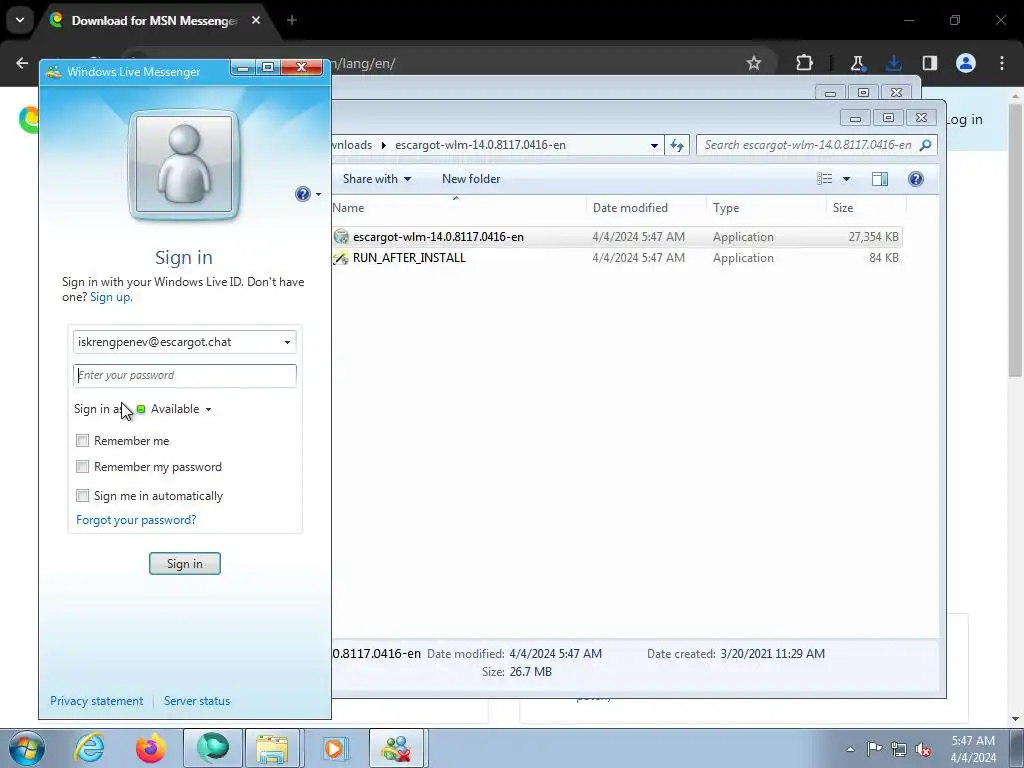
Task: Open the Server status link
Action: click(x=197, y=701)
